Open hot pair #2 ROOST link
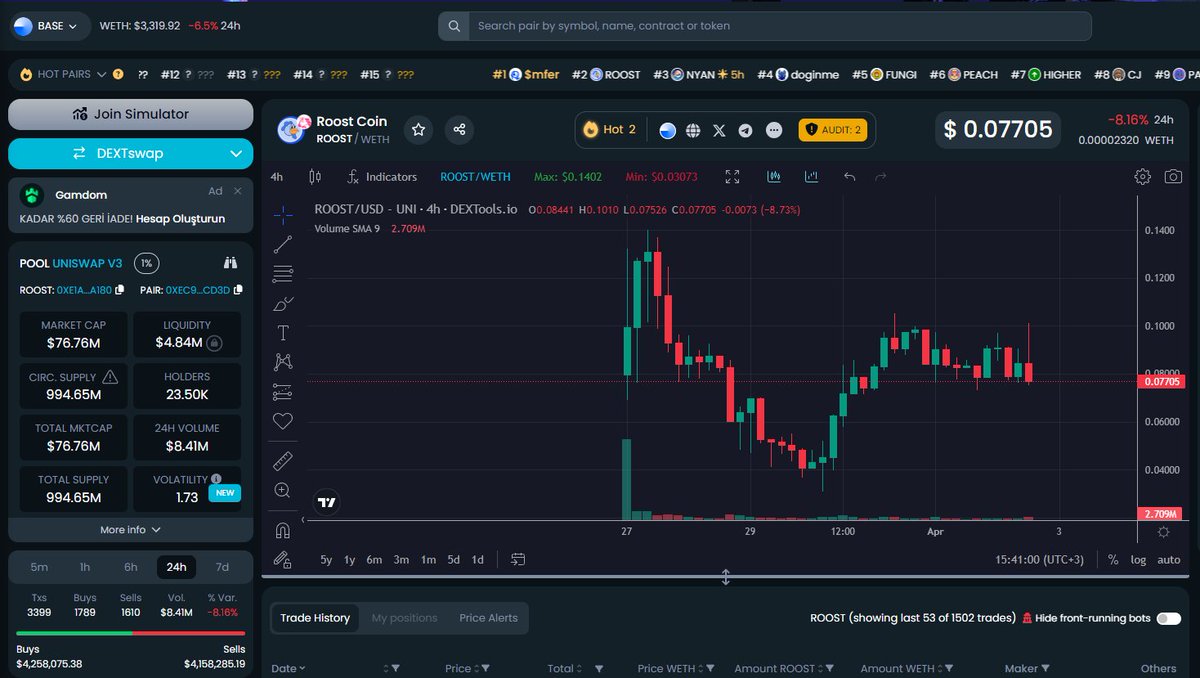Viewport: 1200px width, 678px height. click(x=606, y=74)
